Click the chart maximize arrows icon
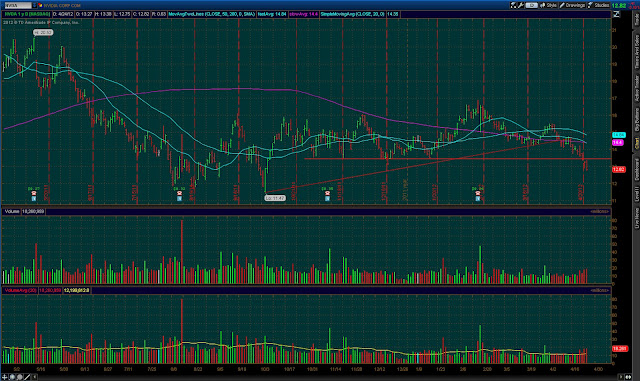 tap(616, 14)
